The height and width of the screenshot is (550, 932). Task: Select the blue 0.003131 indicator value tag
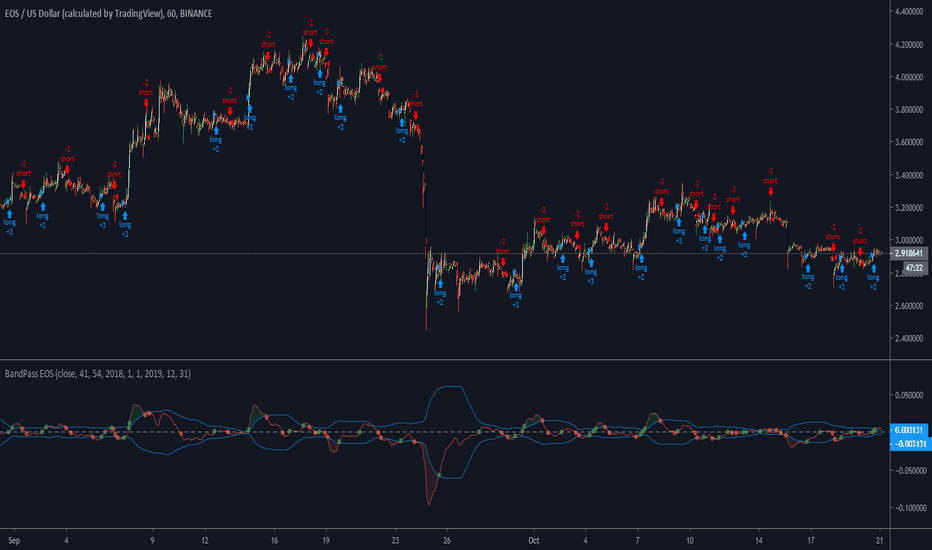pyautogui.click(x=909, y=430)
